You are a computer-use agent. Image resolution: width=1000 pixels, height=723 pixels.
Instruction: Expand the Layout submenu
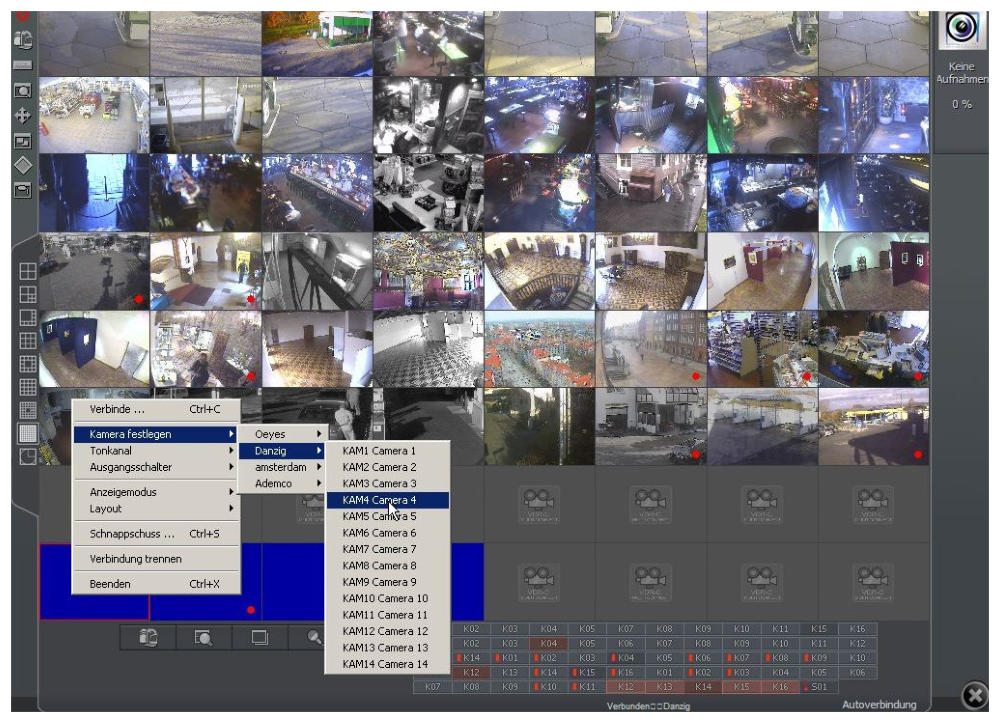(155, 508)
